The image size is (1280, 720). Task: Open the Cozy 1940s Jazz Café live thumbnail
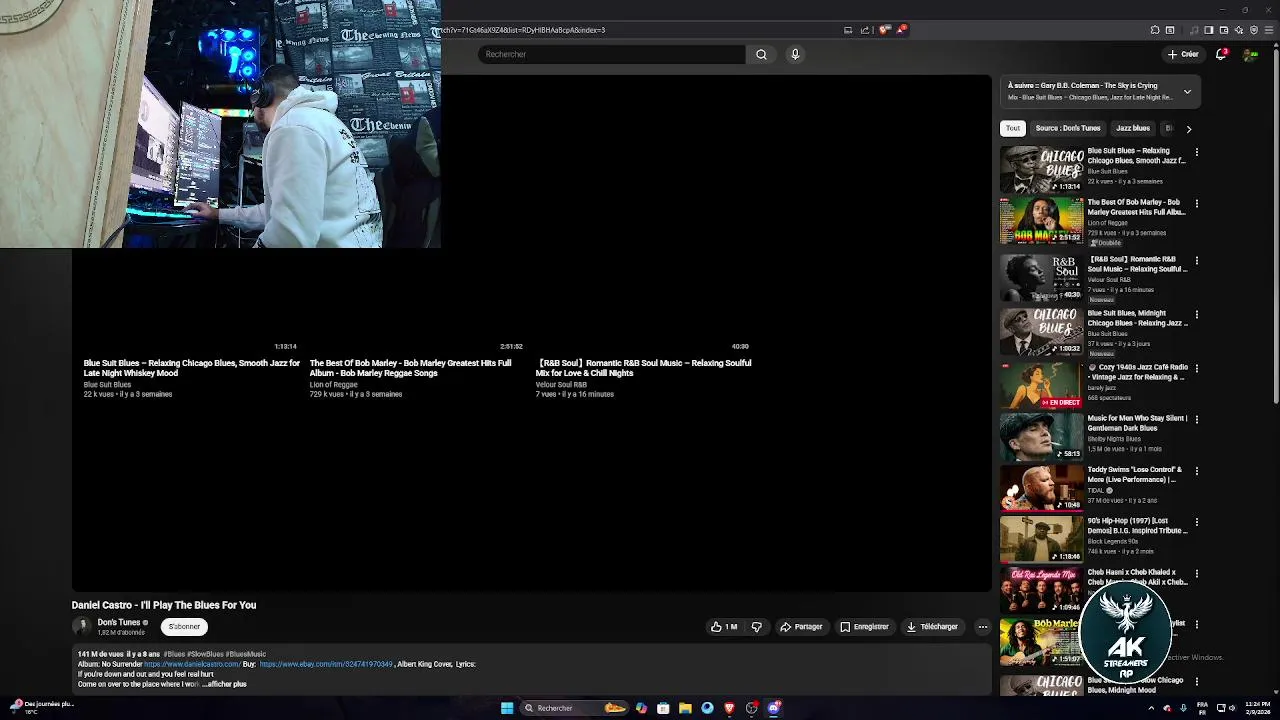pos(1041,385)
